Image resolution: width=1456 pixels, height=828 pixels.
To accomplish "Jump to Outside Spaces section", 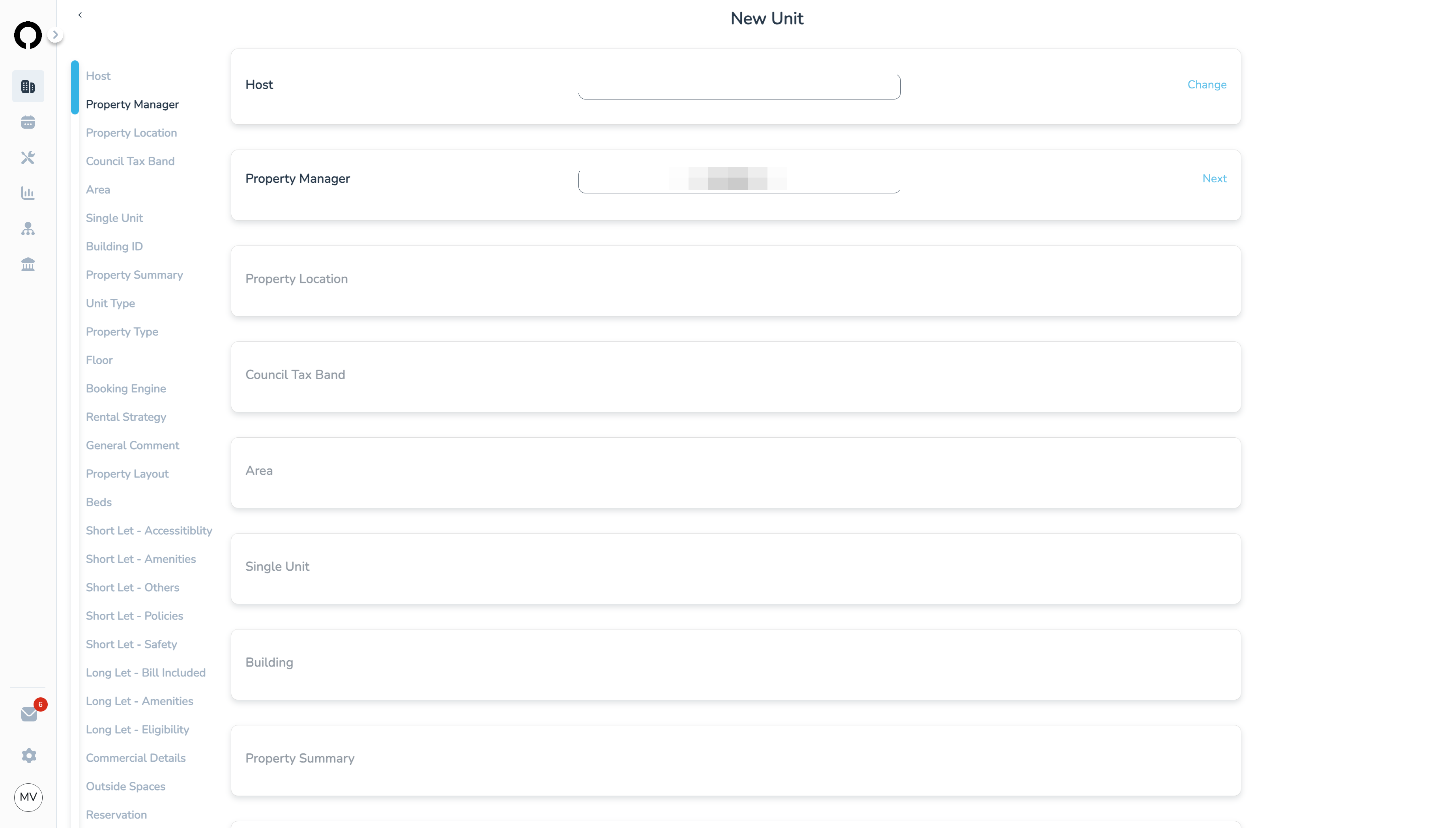I will [x=125, y=787].
